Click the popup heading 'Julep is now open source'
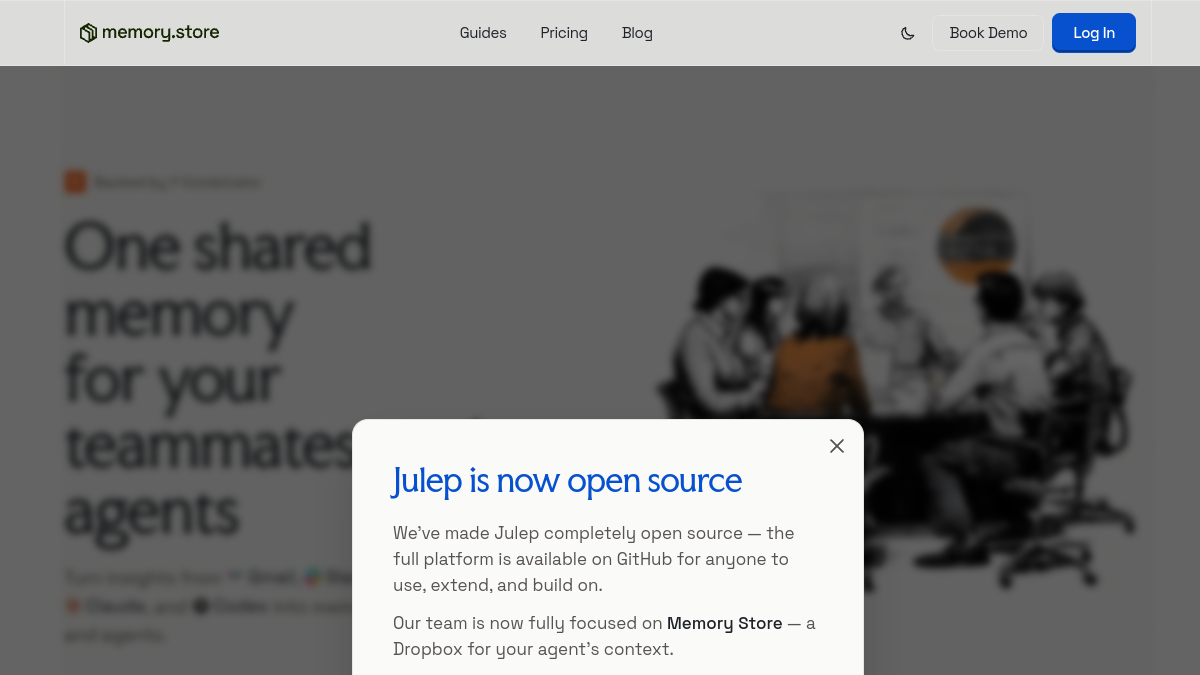The height and width of the screenshot is (675, 1200). 567,481
